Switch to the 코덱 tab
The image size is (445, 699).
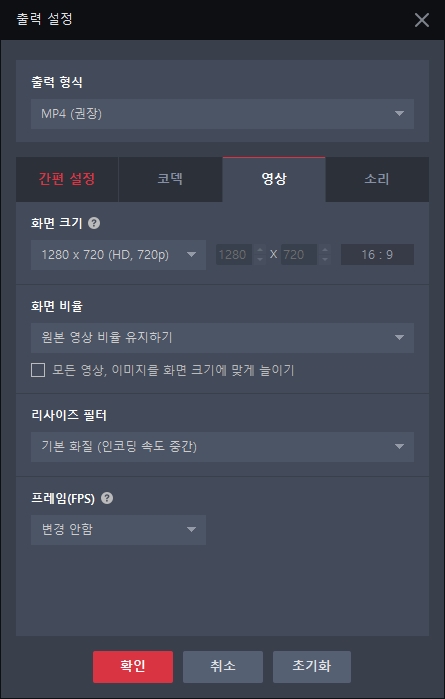tap(170, 179)
